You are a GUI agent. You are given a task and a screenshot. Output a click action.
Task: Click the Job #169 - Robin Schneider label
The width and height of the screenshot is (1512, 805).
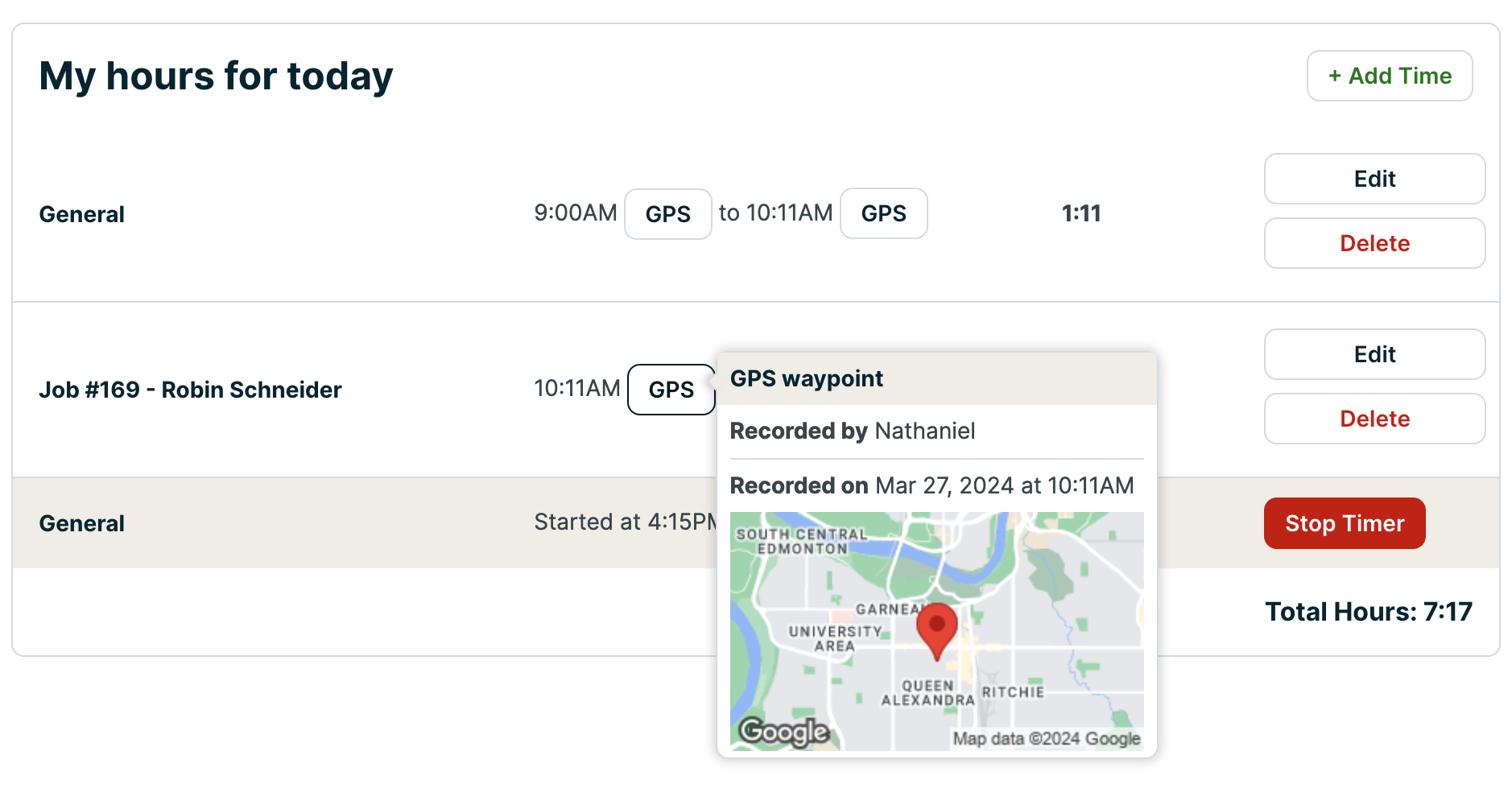(x=190, y=390)
